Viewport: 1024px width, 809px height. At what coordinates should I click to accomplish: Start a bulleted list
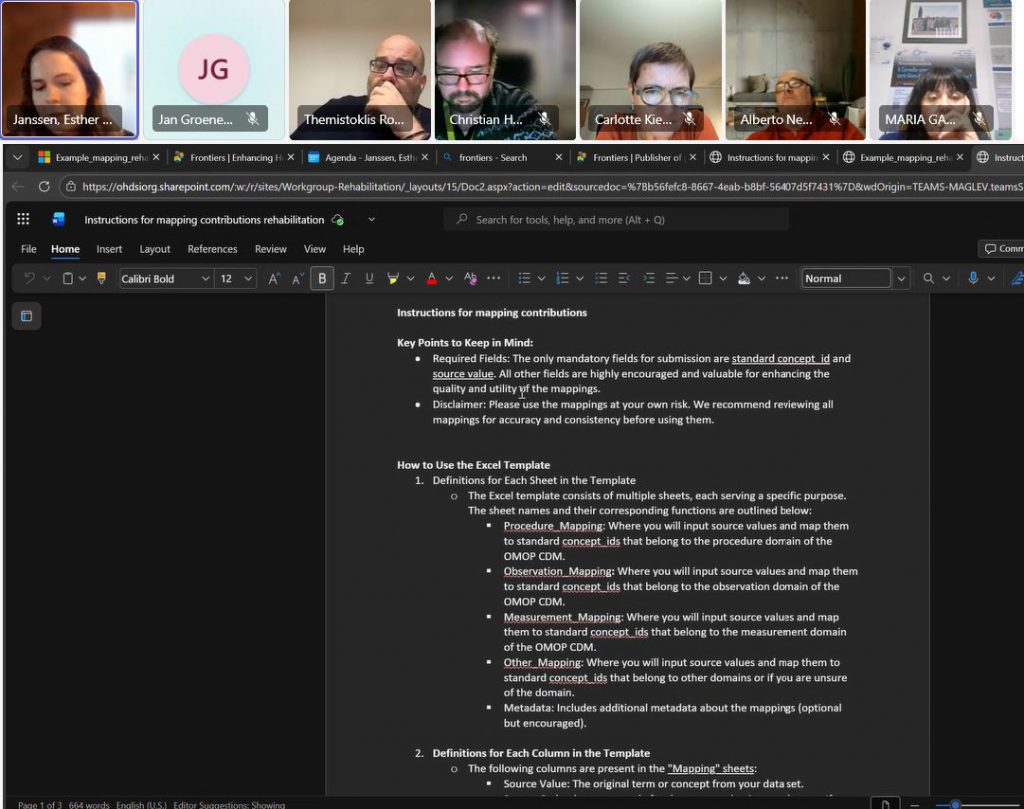point(524,278)
